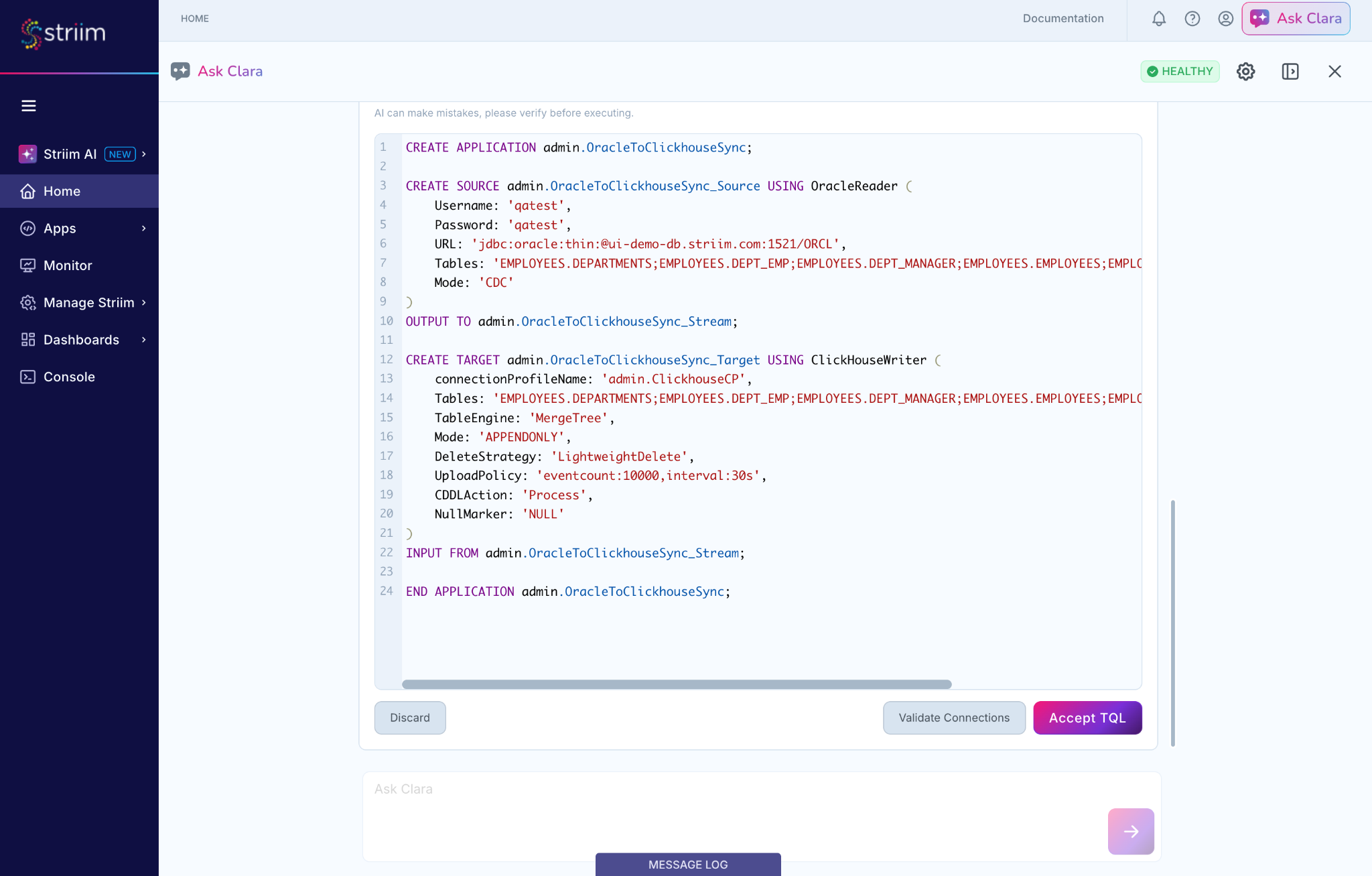The height and width of the screenshot is (876, 1372).
Task: Open Ask Clara settings gear
Action: pyautogui.click(x=1245, y=71)
